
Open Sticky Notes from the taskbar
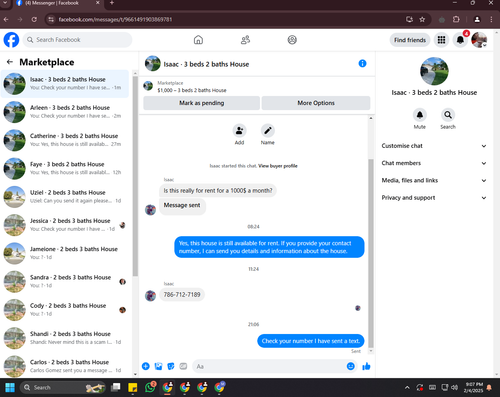click(x=133, y=387)
